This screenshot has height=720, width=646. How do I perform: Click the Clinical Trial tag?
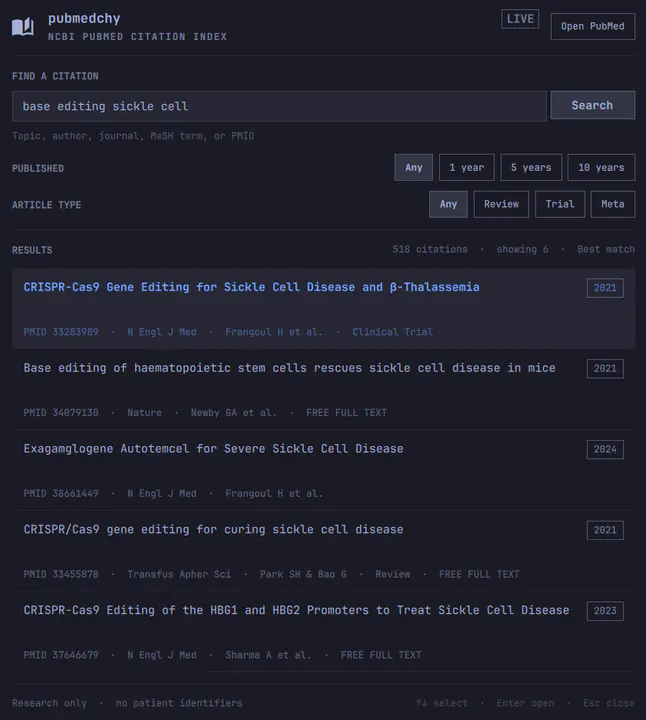coord(392,332)
